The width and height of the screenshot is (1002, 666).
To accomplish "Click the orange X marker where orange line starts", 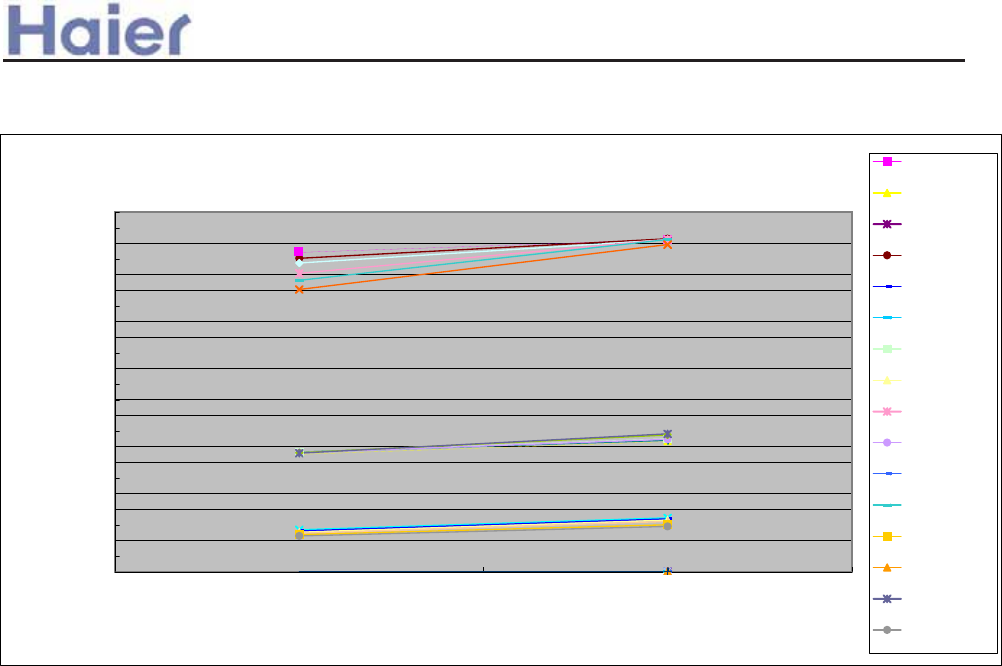I will (299, 290).
